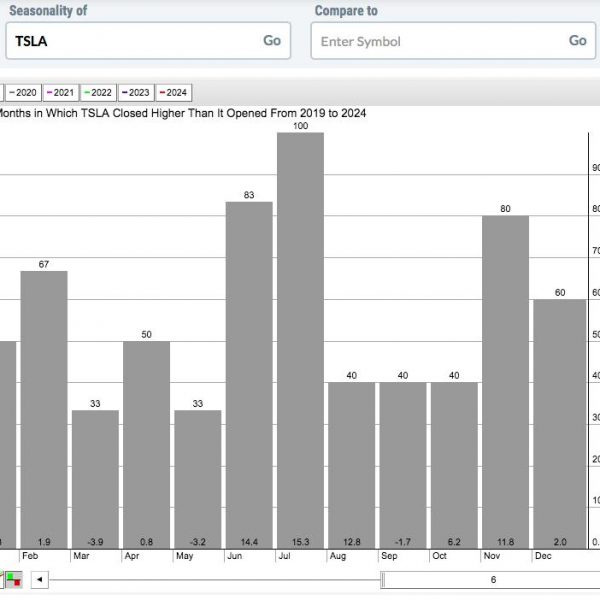600x600 pixels.
Task: Toggle the 2023 year series
Action: [136, 93]
